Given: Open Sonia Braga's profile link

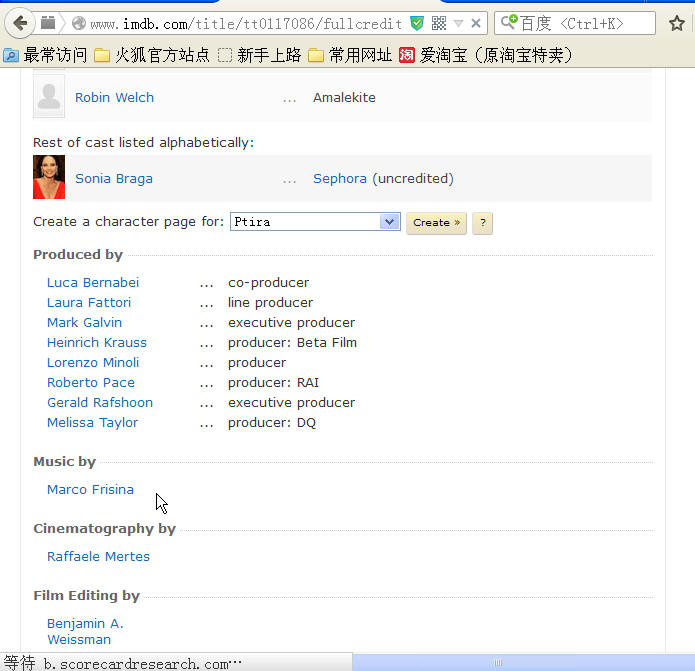Looking at the screenshot, I should (114, 179).
